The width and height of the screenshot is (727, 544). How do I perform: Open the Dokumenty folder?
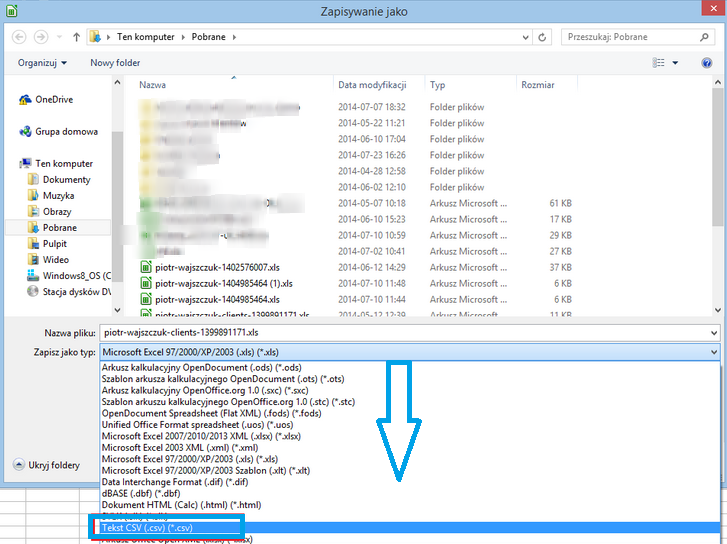click(59, 179)
